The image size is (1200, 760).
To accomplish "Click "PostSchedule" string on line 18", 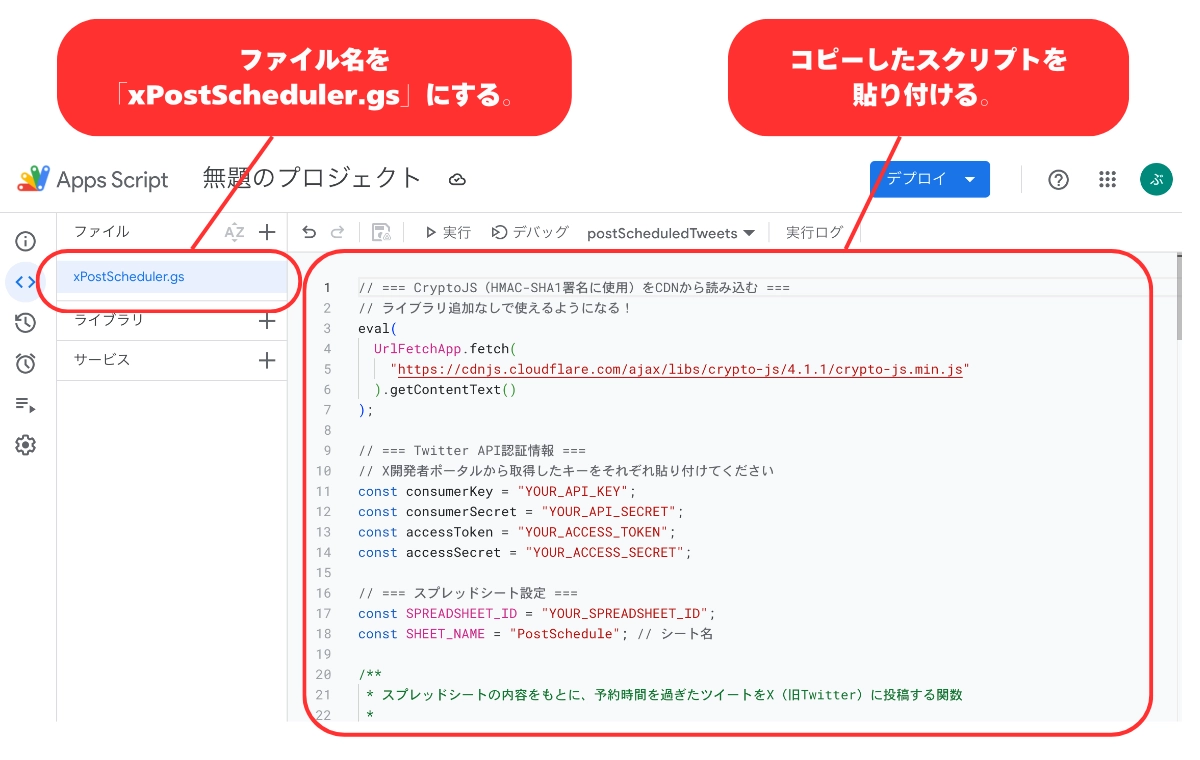I will (x=565, y=634).
